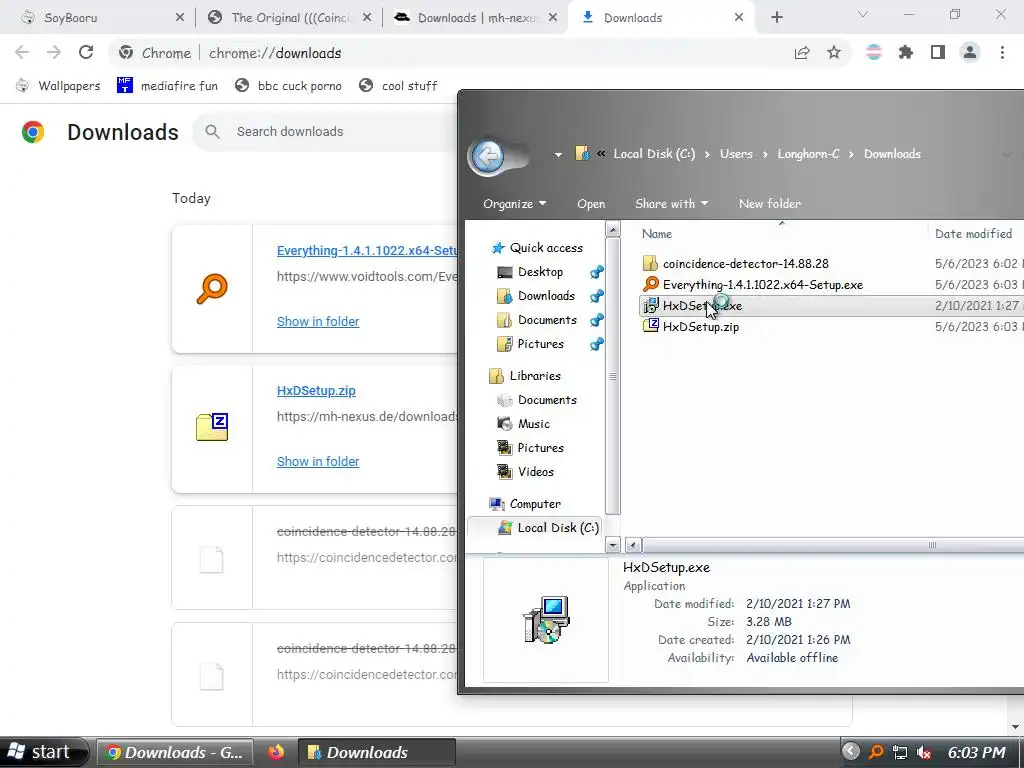The width and height of the screenshot is (1024, 768).
Task: Click the browser back arrow
Action: (x=22, y=53)
